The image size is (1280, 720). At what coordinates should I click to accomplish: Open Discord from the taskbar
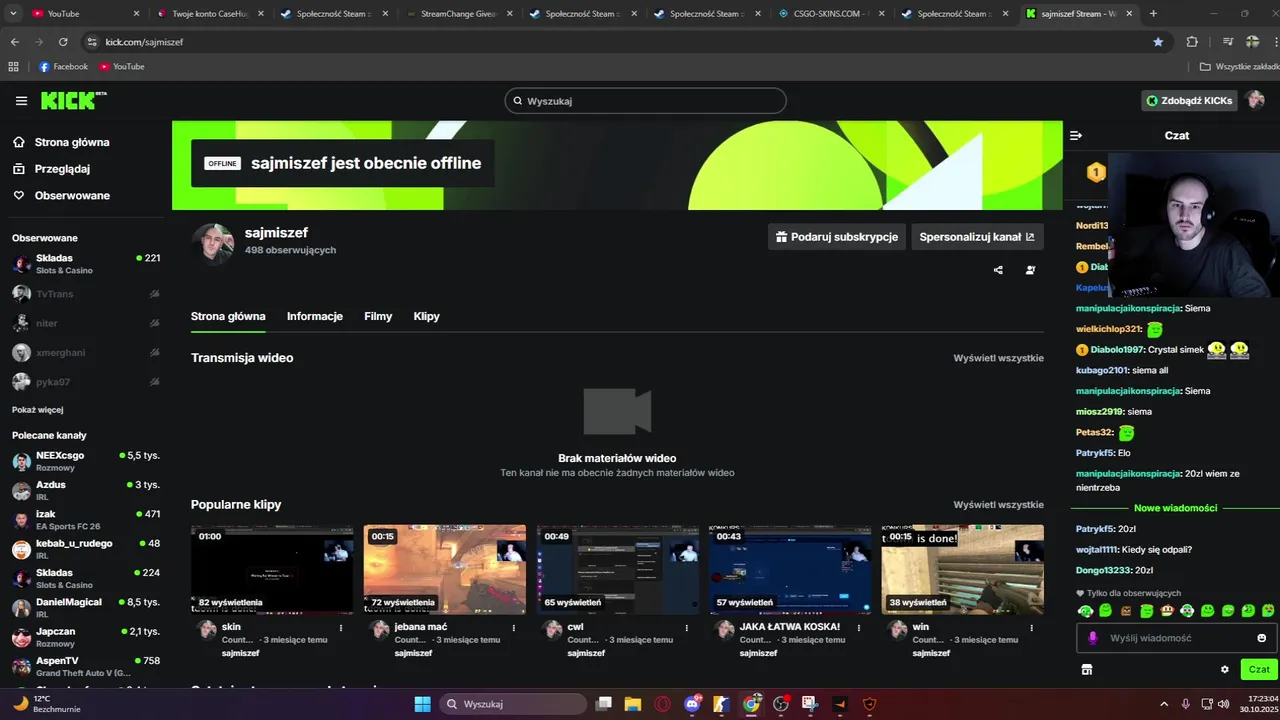[691, 704]
